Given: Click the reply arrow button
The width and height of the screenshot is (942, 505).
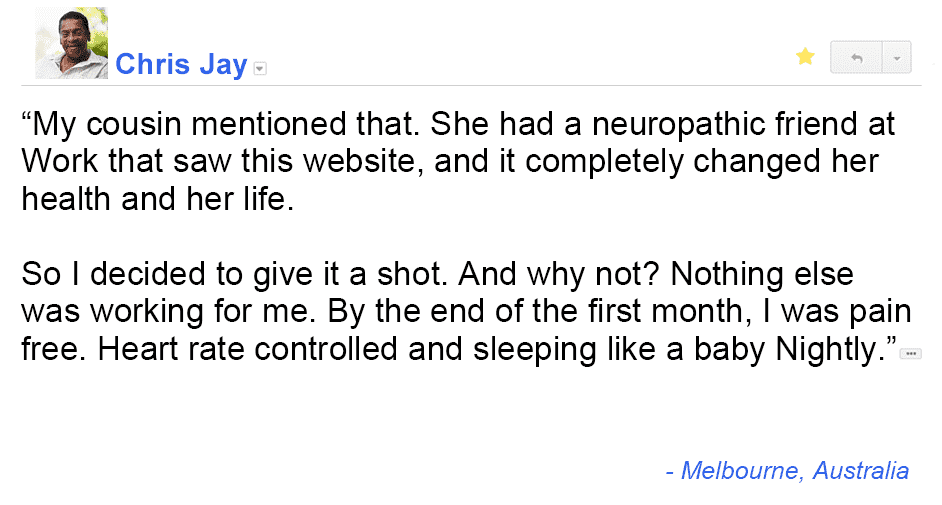Looking at the screenshot, I should [x=857, y=57].
